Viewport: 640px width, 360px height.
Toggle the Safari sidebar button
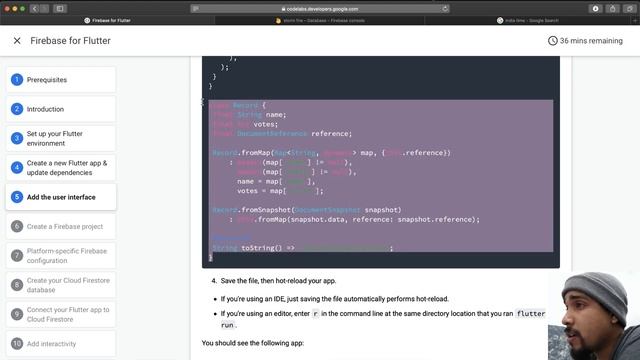tap(60, 9)
